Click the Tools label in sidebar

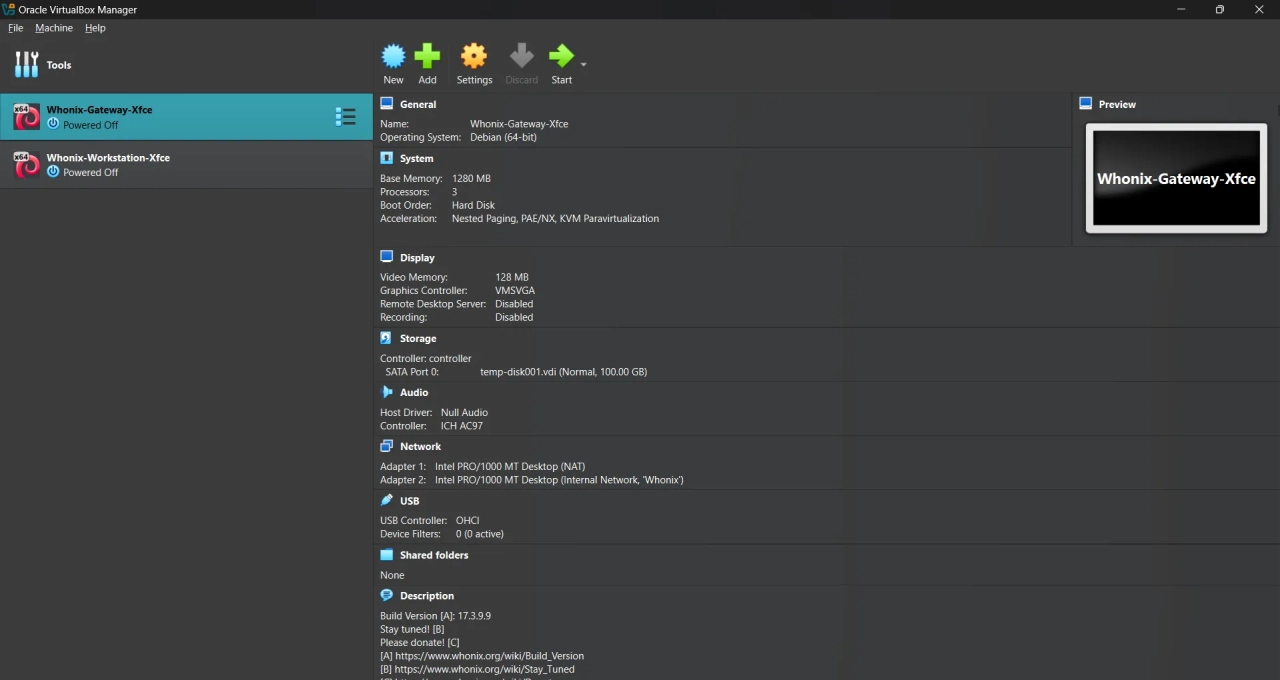pos(59,65)
